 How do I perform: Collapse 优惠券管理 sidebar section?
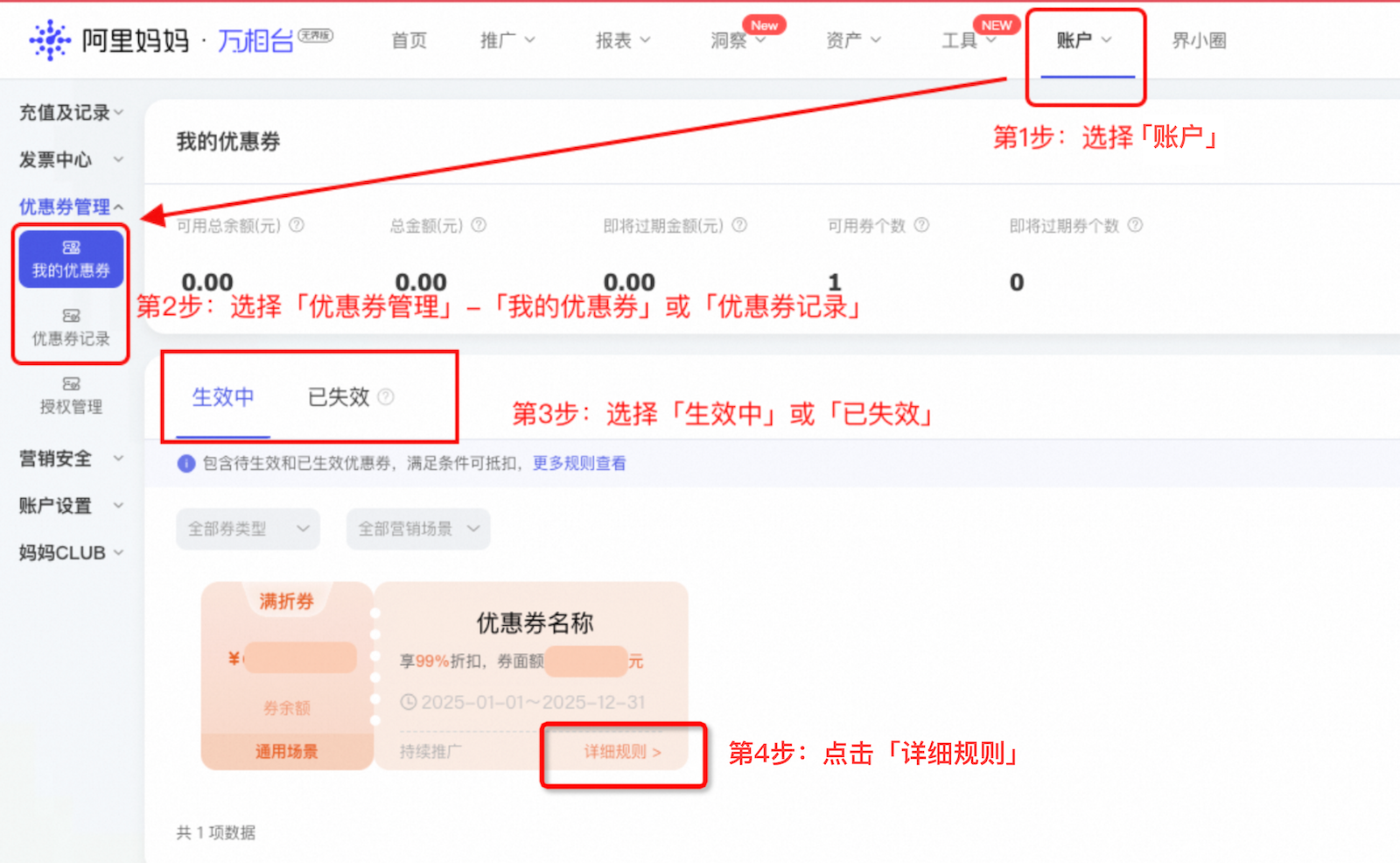72,207
